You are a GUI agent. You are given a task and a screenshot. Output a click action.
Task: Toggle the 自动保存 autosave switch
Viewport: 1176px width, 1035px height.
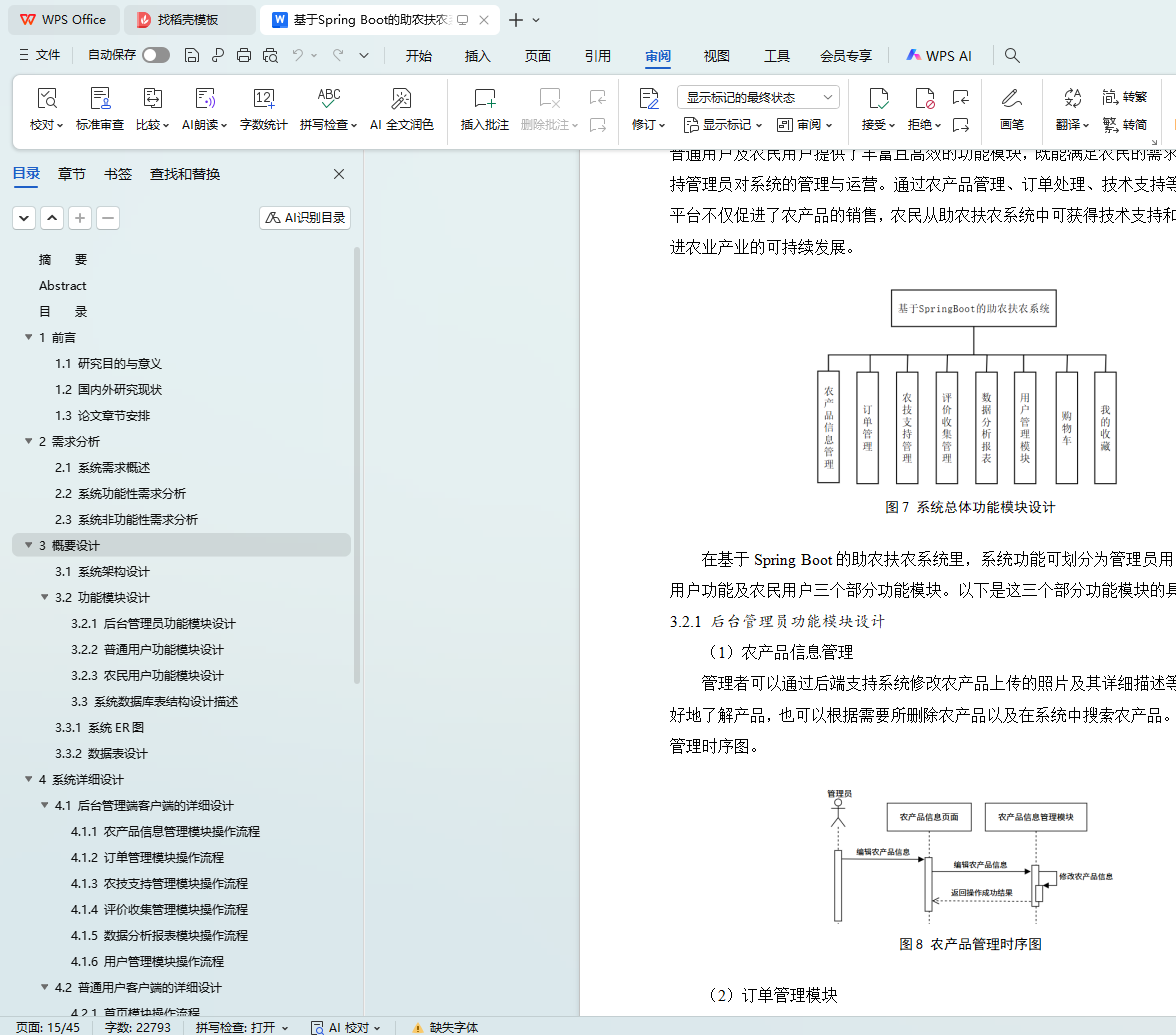(156, 56)
